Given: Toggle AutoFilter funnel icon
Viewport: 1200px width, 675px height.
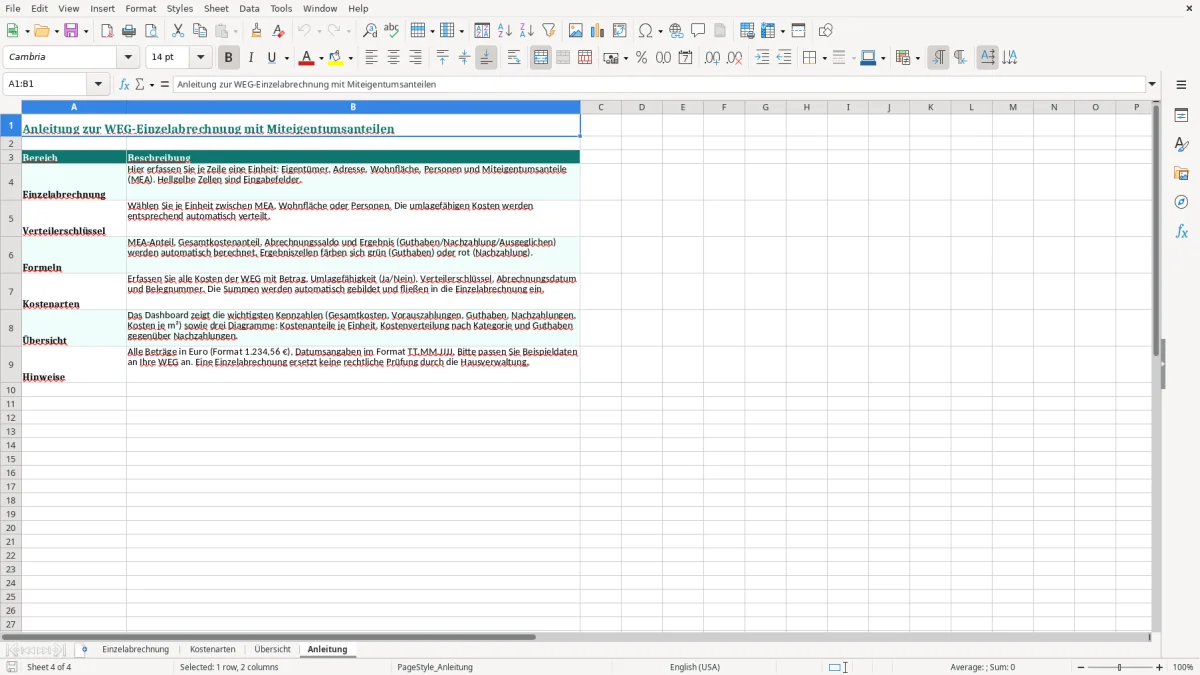Looking at the screenshot, I should [x=548, y=31].
